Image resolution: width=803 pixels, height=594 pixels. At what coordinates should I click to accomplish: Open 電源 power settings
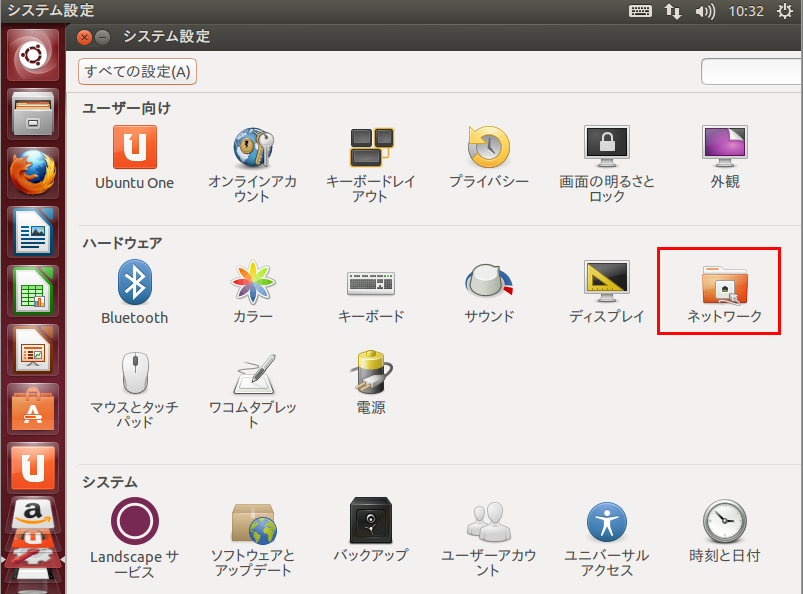coord(371,383)
